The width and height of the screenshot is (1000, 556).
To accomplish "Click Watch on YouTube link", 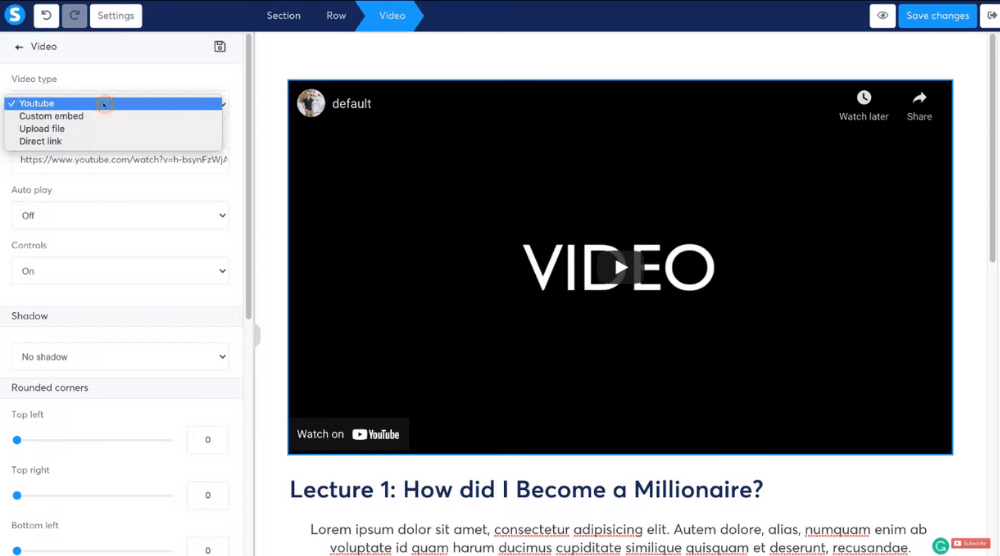I will 348,434.
